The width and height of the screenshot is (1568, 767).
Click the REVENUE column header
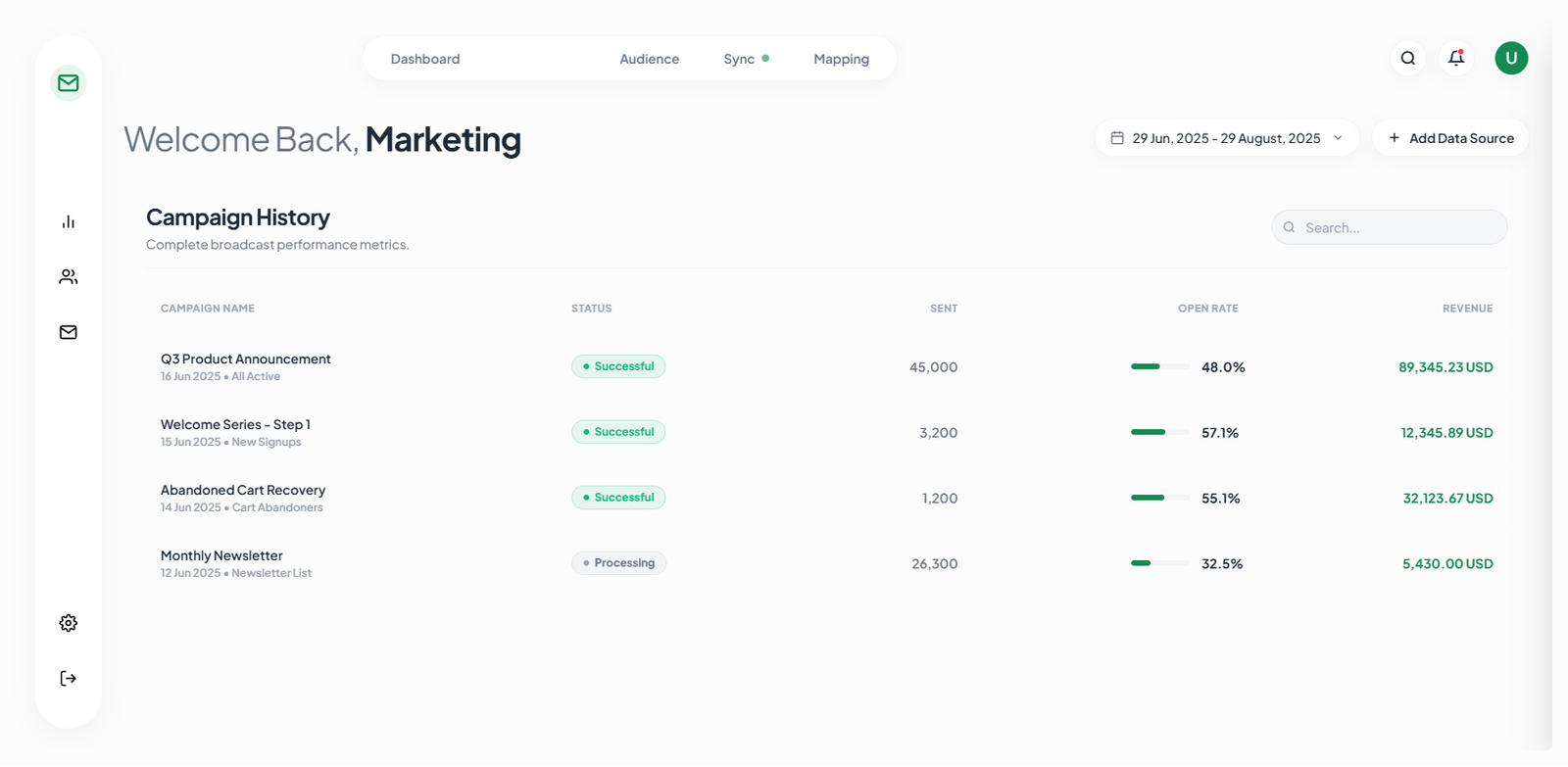click(1468, 309)
